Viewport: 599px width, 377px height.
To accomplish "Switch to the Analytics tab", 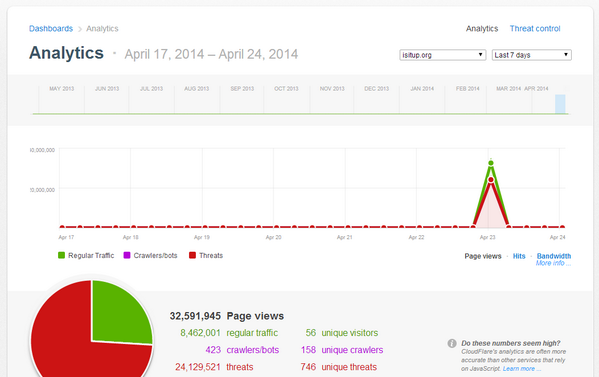I will tap(482, 29).
